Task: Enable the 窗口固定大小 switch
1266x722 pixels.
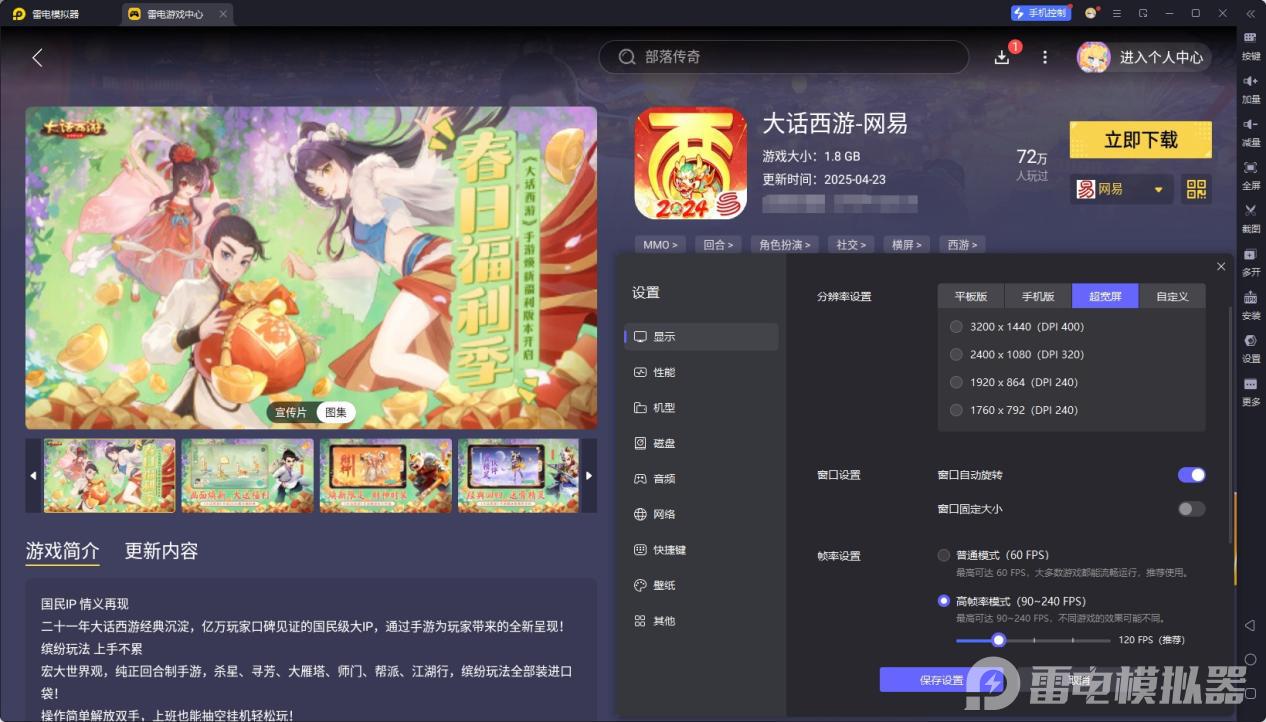Action: (1191, 509)
